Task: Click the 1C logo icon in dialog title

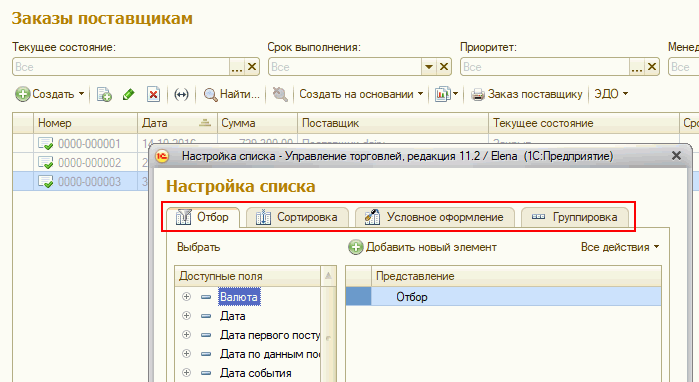Action: tap(162, 156)
